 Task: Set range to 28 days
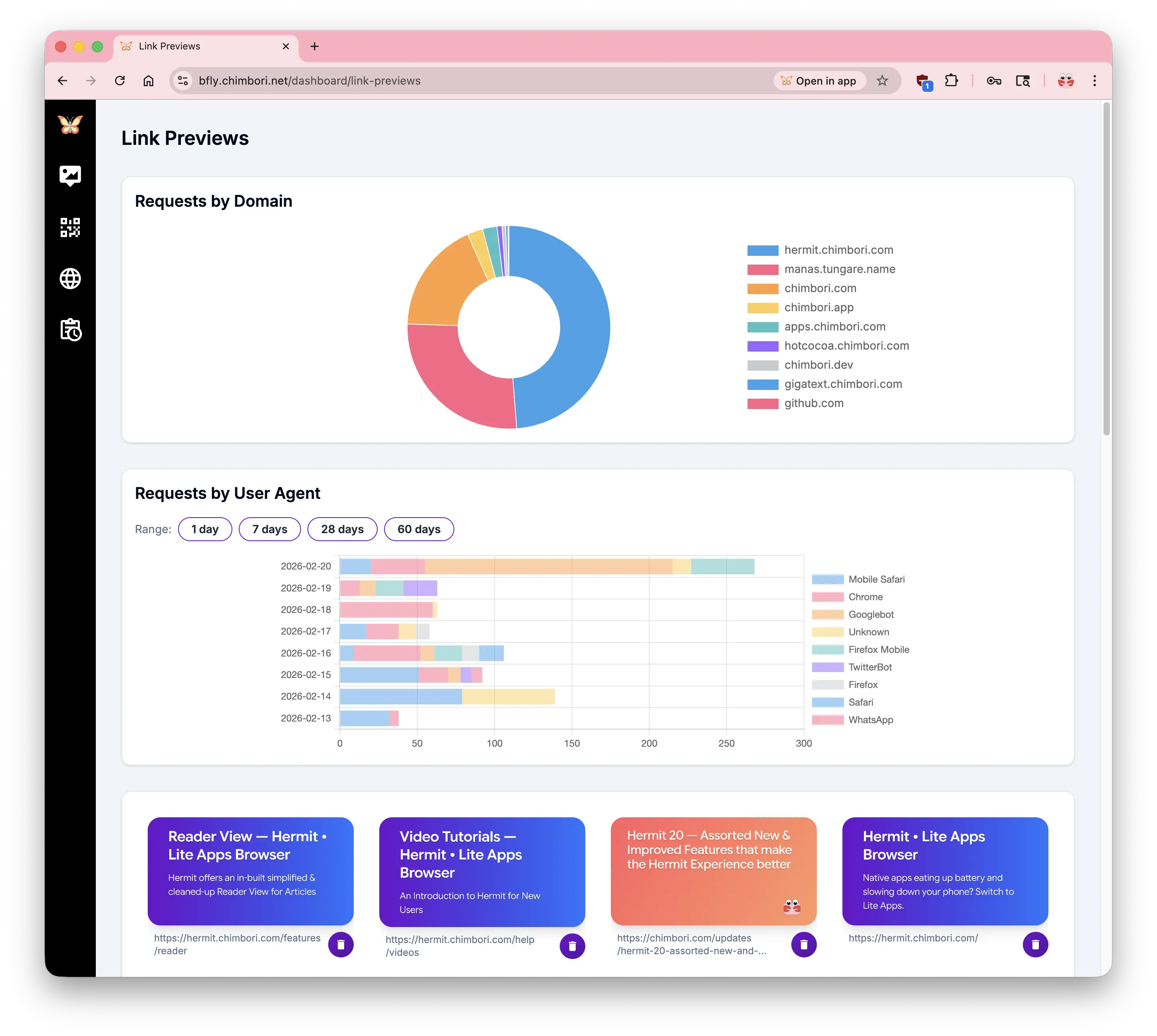pyautogui.click(x=342, y=530)
